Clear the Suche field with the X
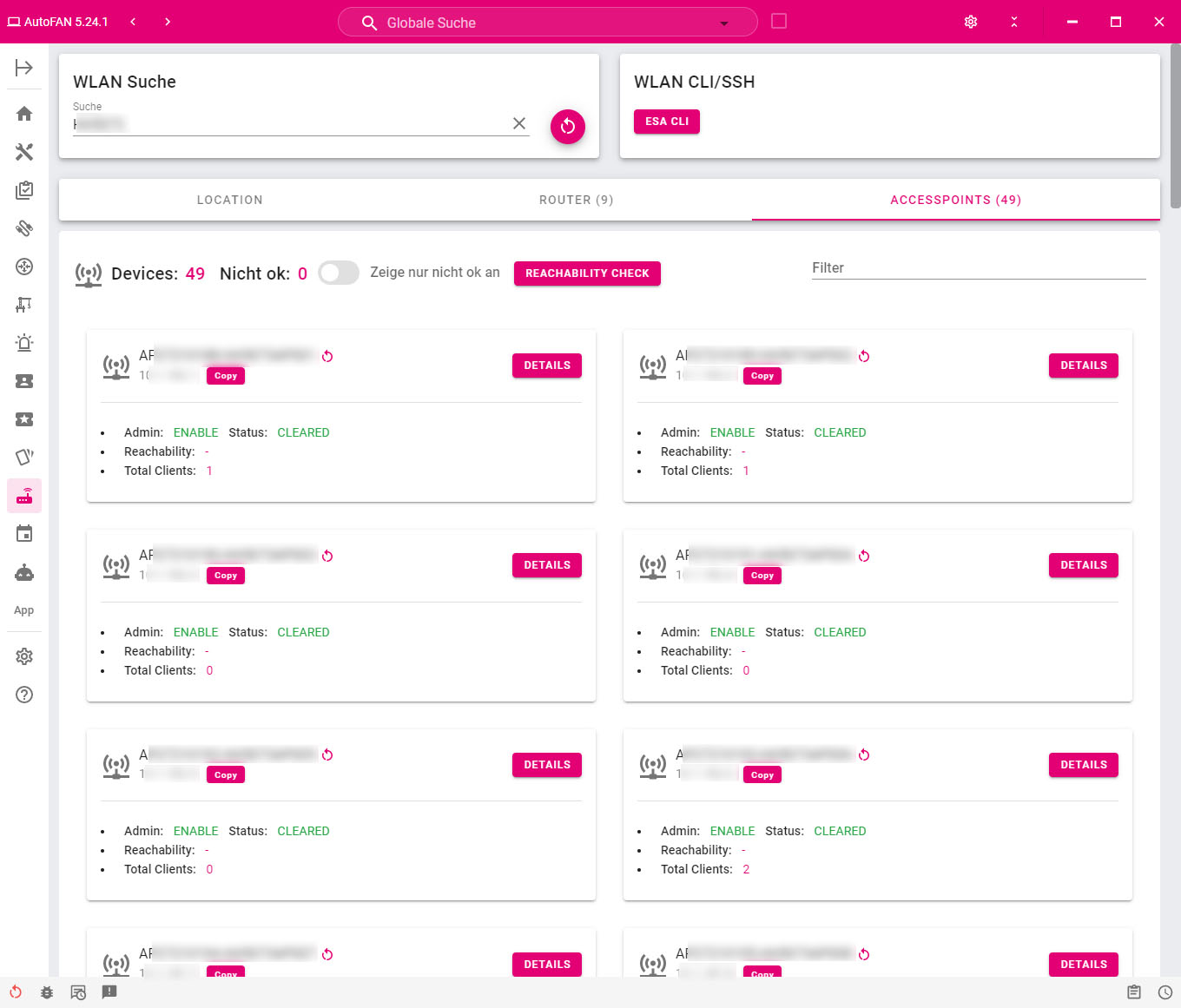Screen dimensions: 1181x1008 519,123
